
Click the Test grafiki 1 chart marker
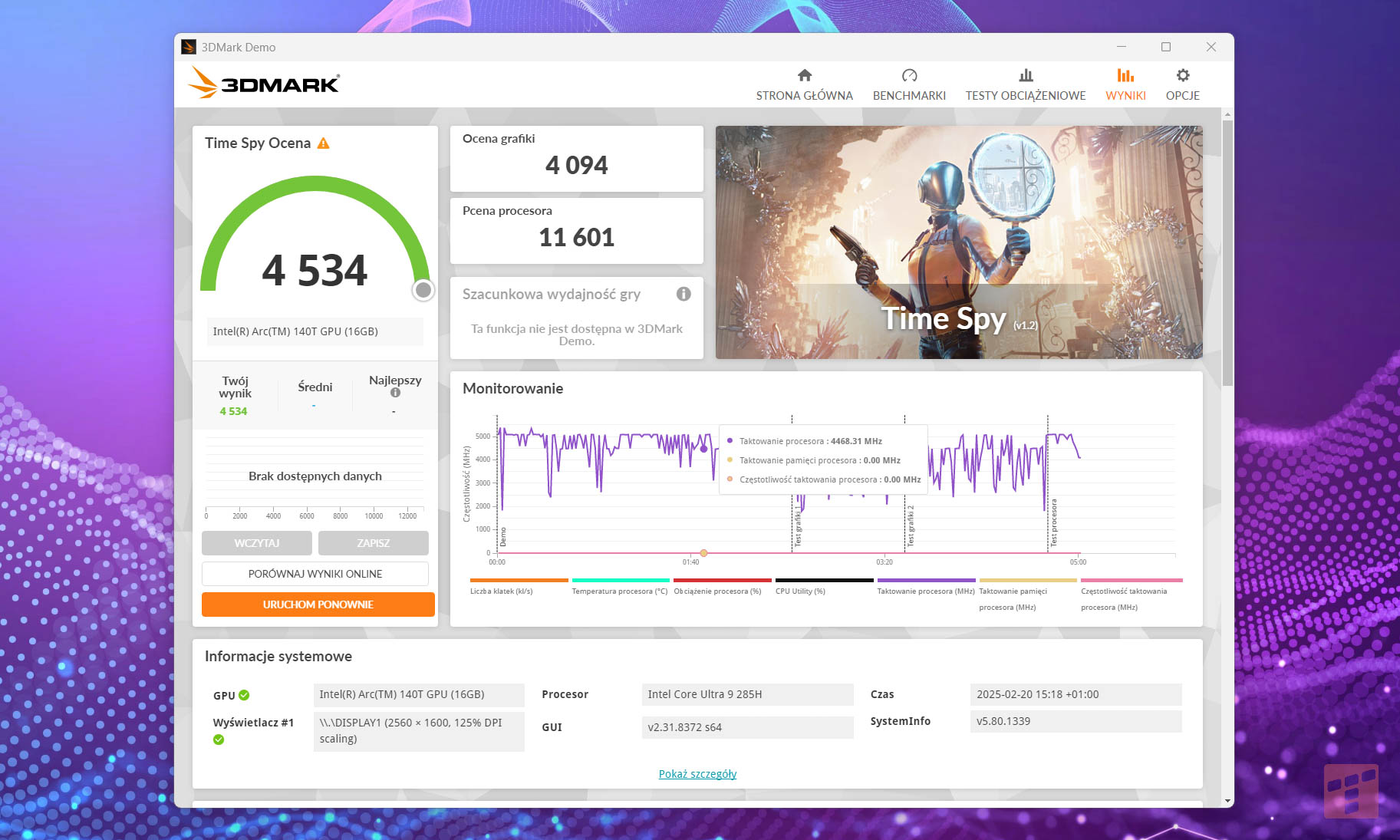coord(798,525)
